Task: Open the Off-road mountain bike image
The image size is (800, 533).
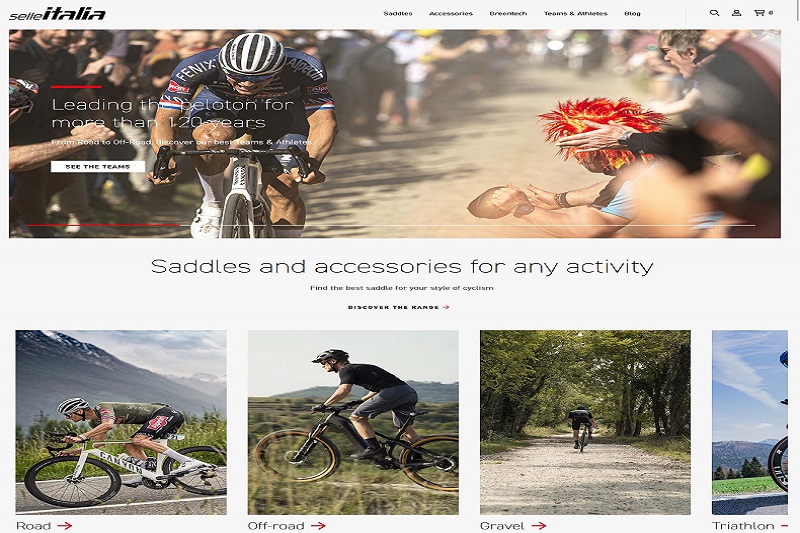Action: tap(353, 422)
